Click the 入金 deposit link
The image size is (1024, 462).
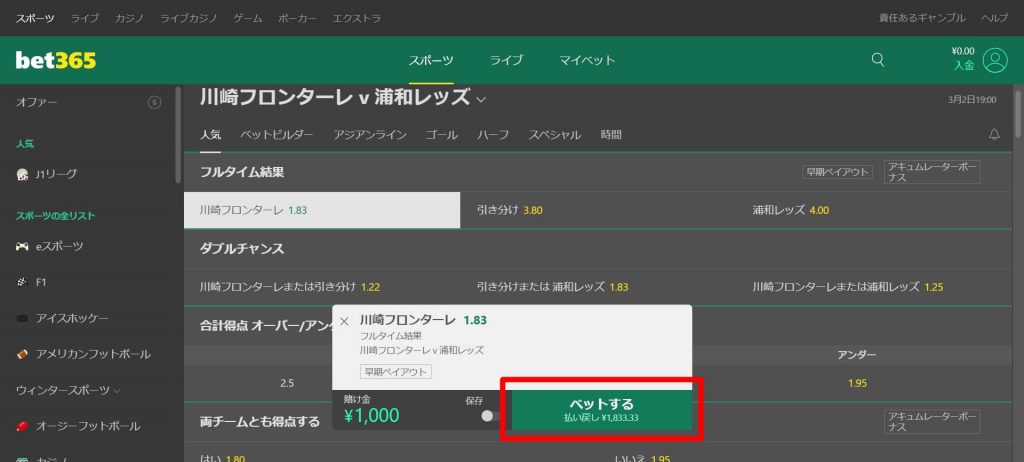point(963,65)
